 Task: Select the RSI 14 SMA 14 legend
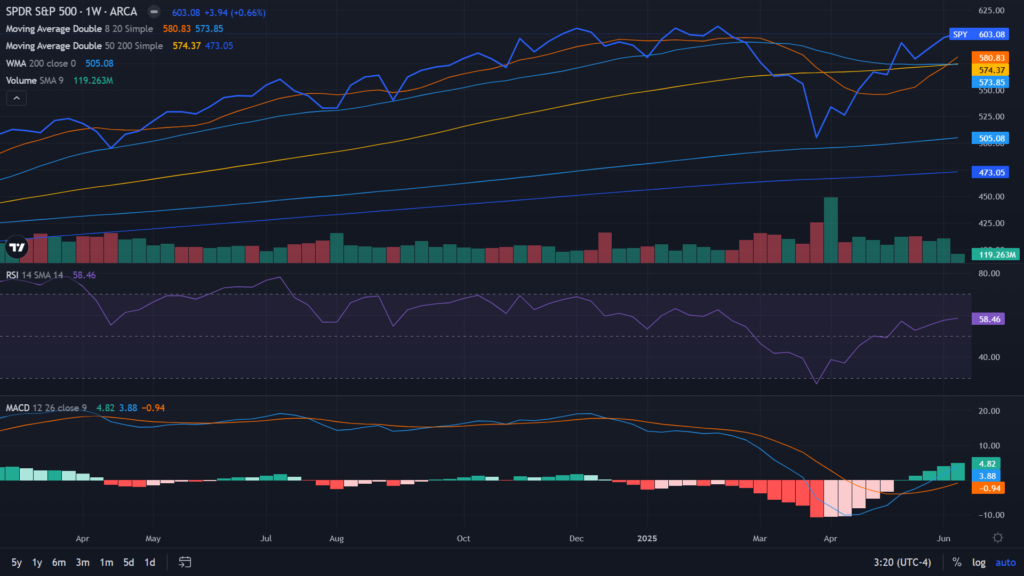(35, 275)
